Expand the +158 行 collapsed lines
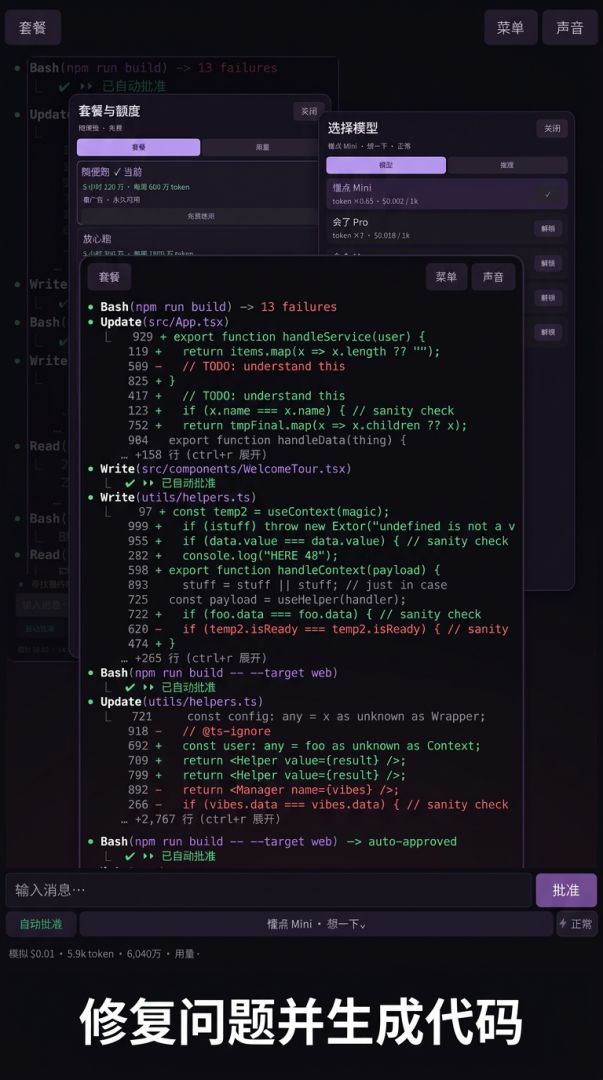 (x=193, y=455)
